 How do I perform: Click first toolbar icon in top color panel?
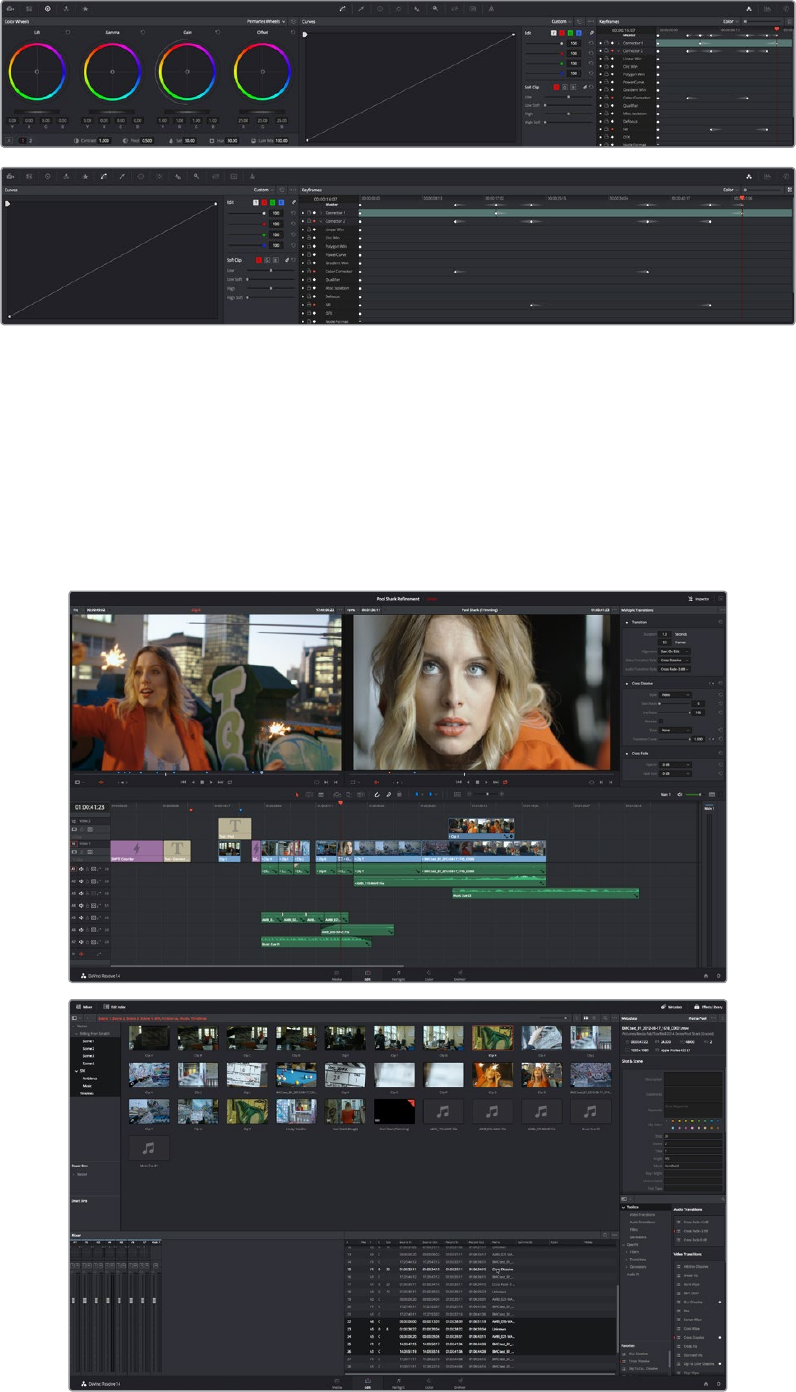coord(12,8)
